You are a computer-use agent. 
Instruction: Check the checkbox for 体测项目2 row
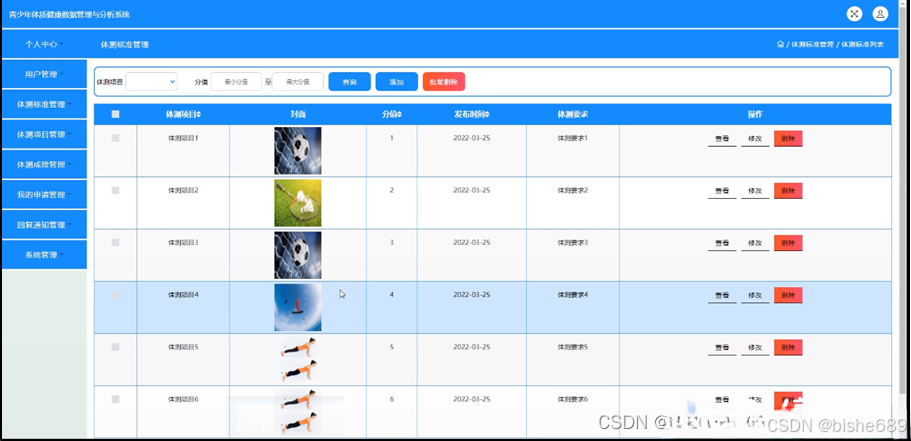pos(116,191)
